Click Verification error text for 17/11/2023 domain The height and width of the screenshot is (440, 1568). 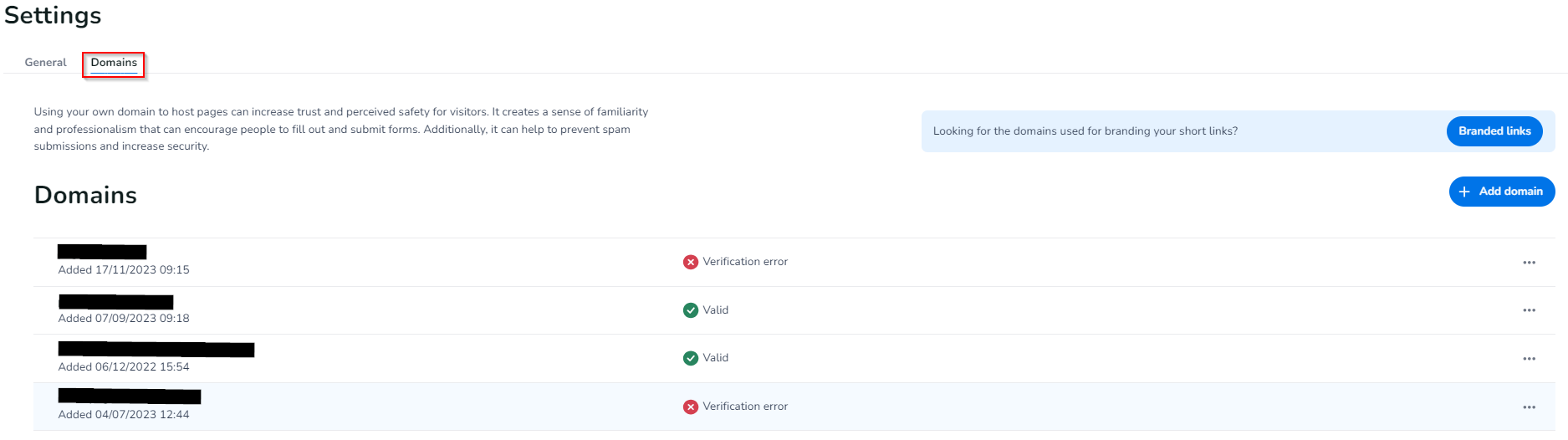point(745,262)
